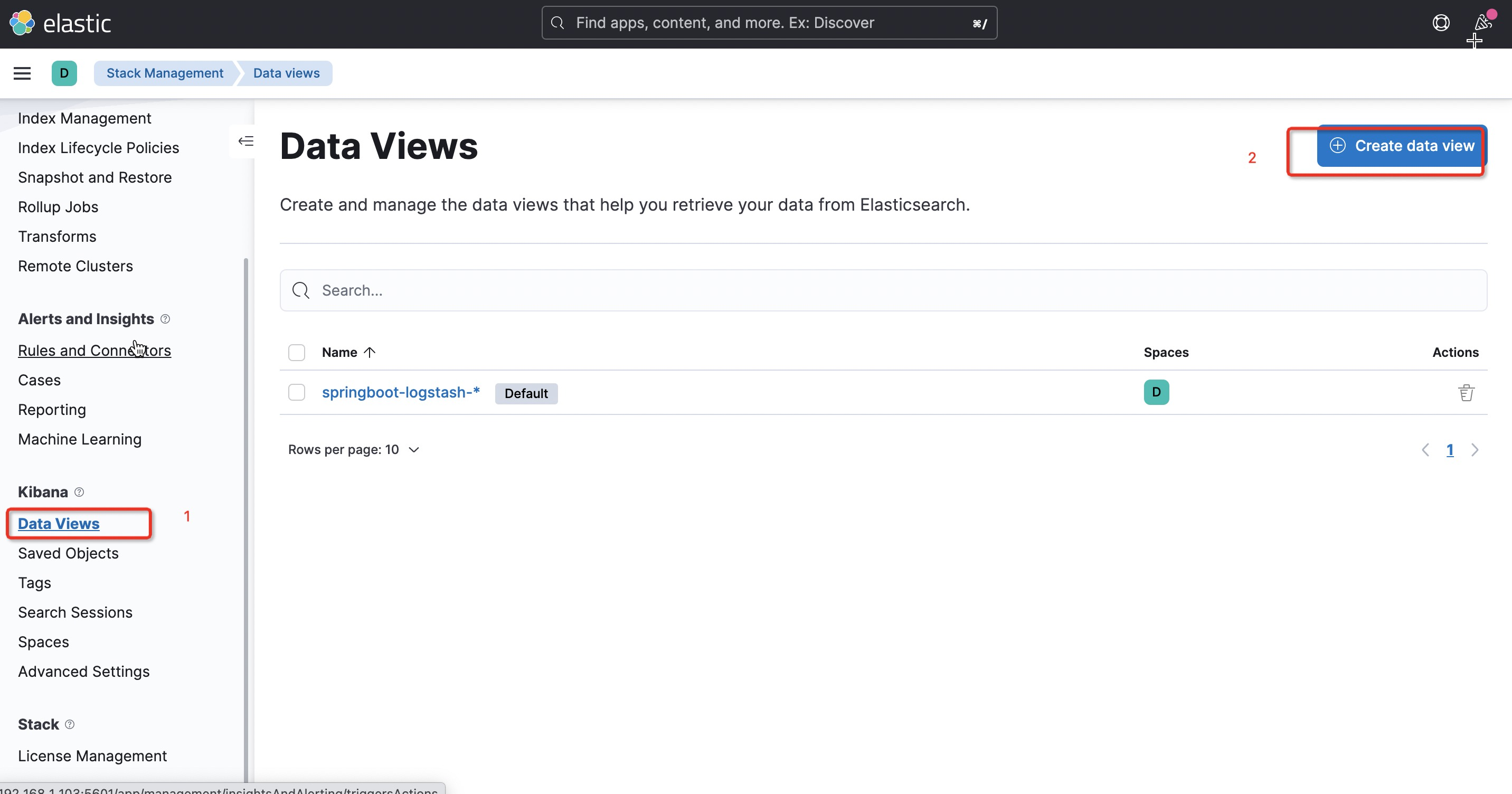
Task: Open the Data Views menu item
Action: click(x=59, y=523)
